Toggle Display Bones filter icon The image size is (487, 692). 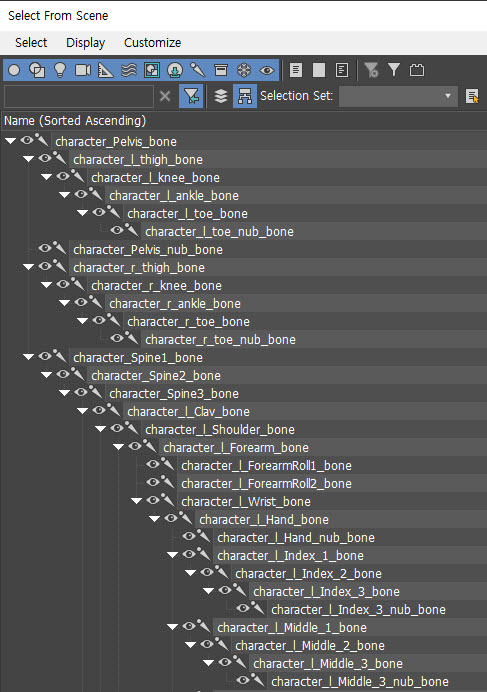tap(198, 70)
